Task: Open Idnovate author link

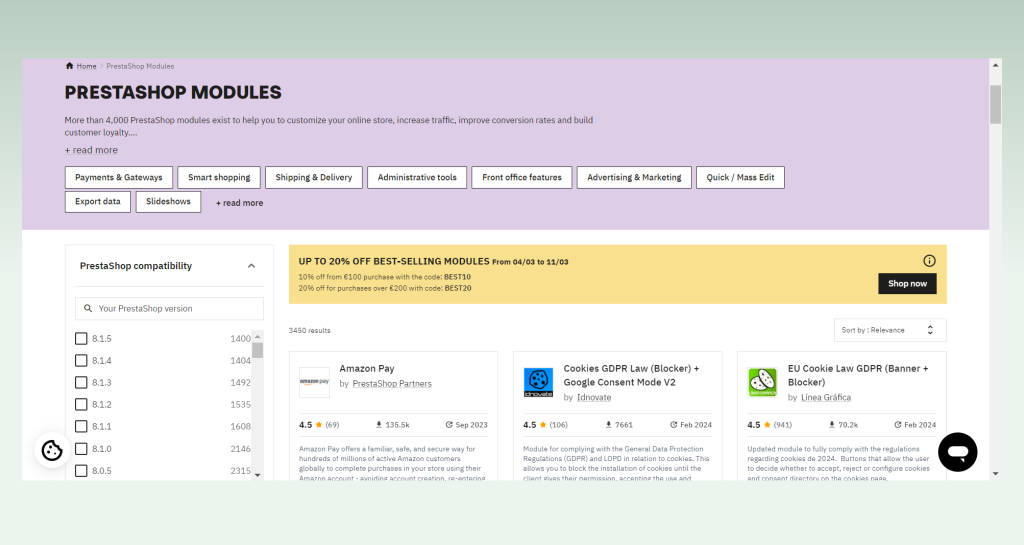Action: (594, 397)
